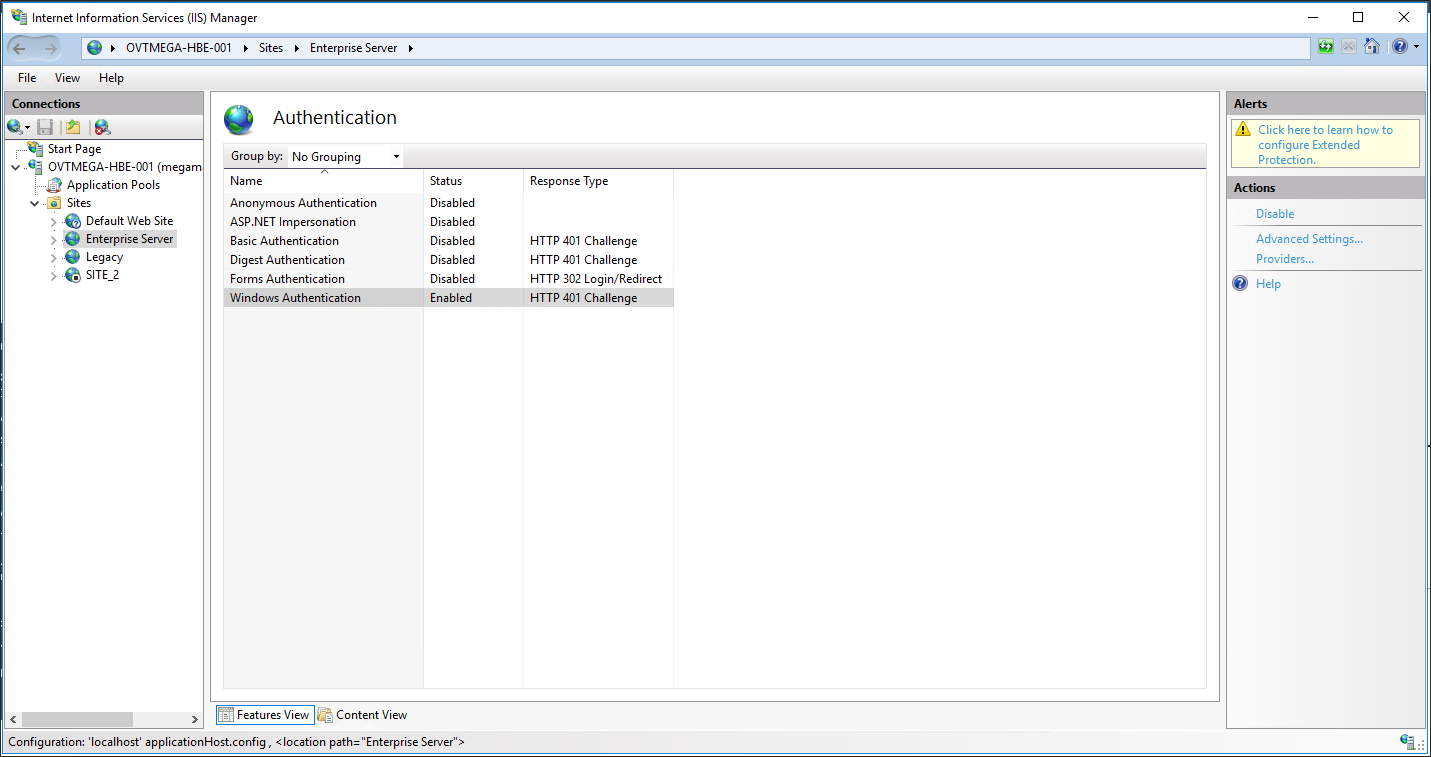Select Anonymous Authentication row
Screen dimensions: 1431x757
tap(448, 203)
